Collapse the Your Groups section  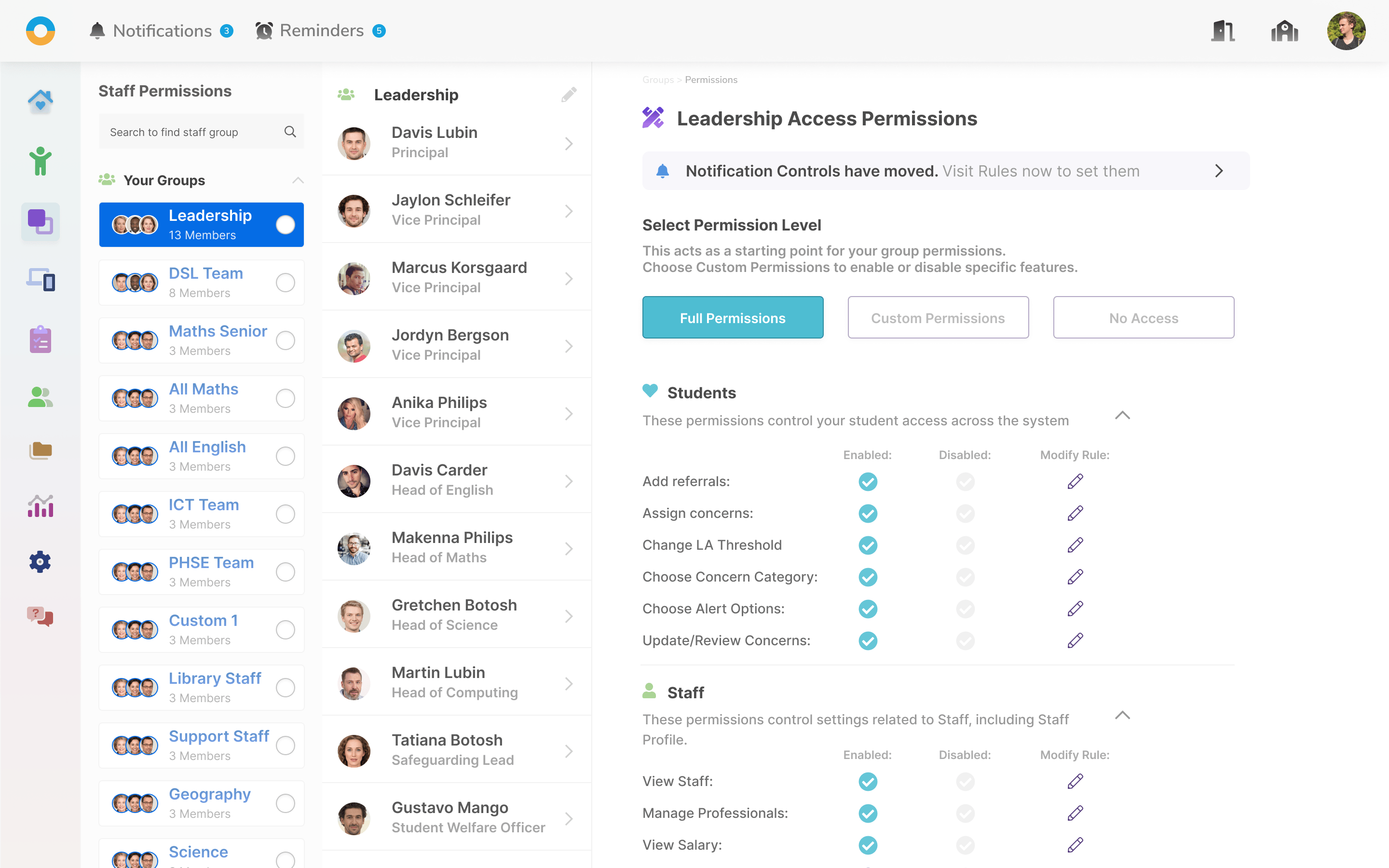(298, 180)
